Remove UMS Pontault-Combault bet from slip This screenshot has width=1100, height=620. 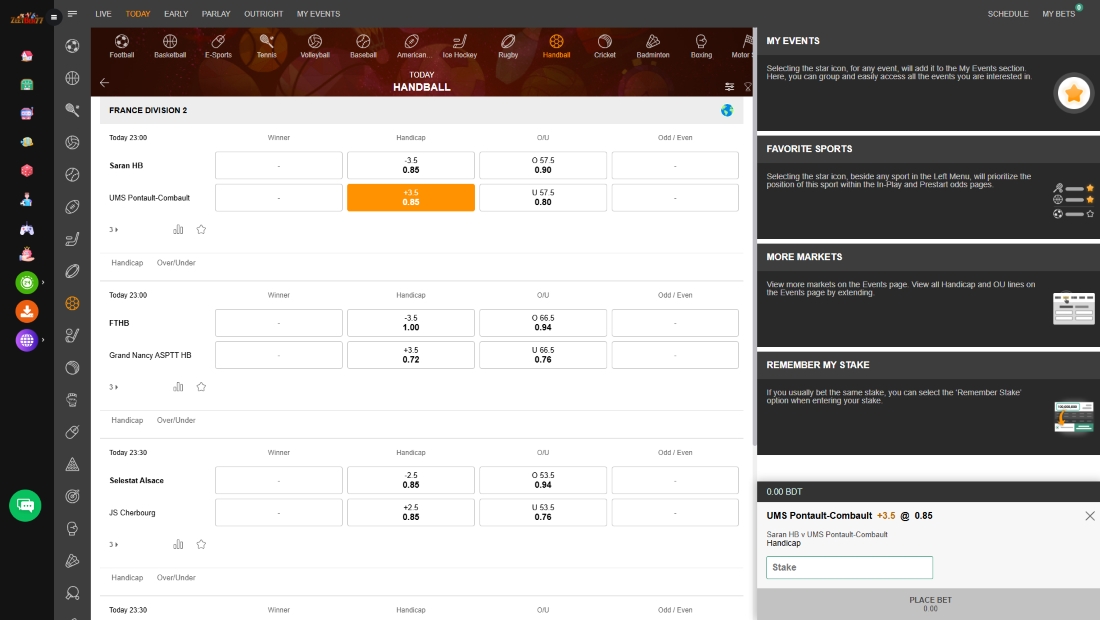pyautogui.click(x=1089, y=515)
